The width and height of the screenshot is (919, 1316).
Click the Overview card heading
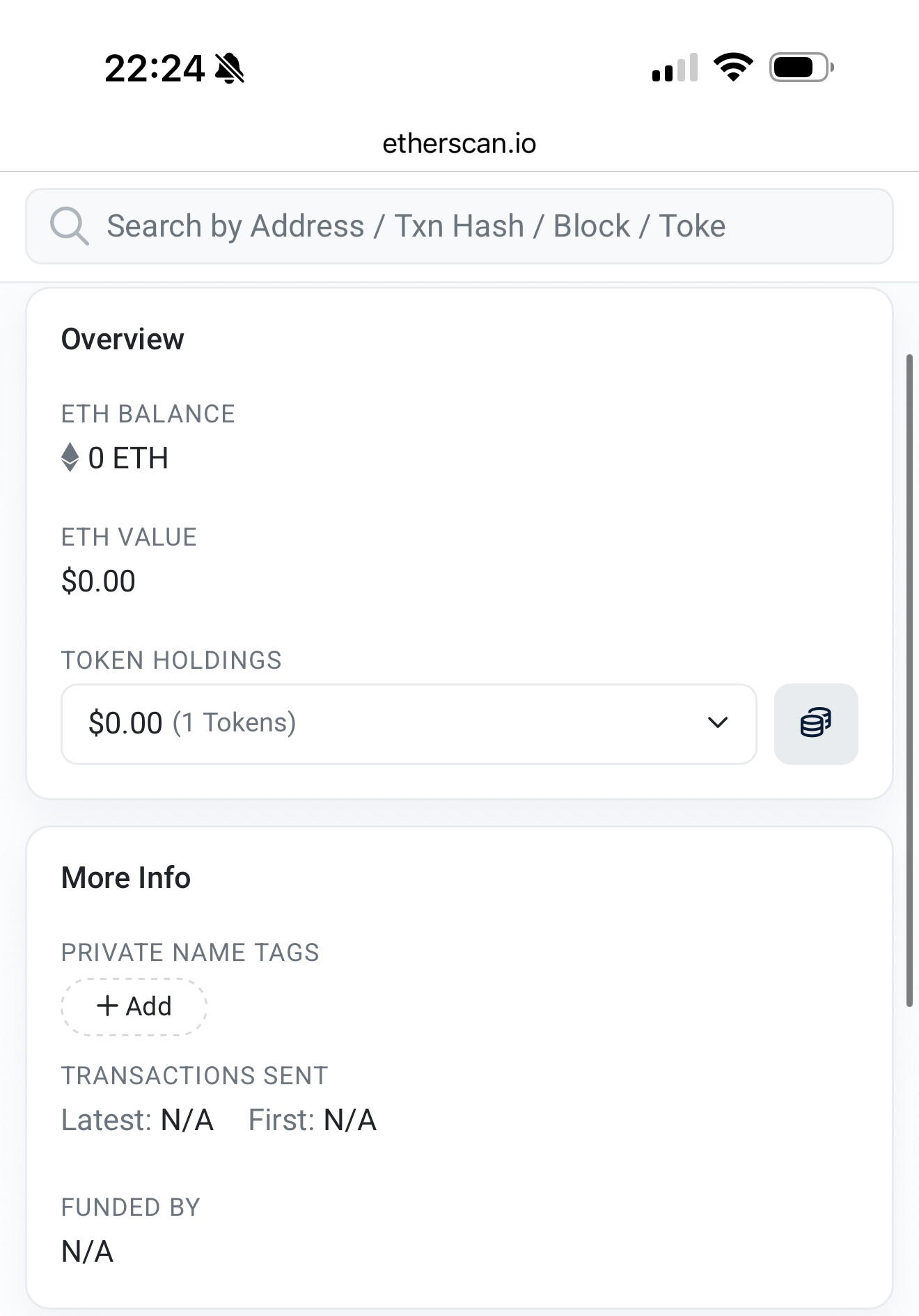pos(123,340)
